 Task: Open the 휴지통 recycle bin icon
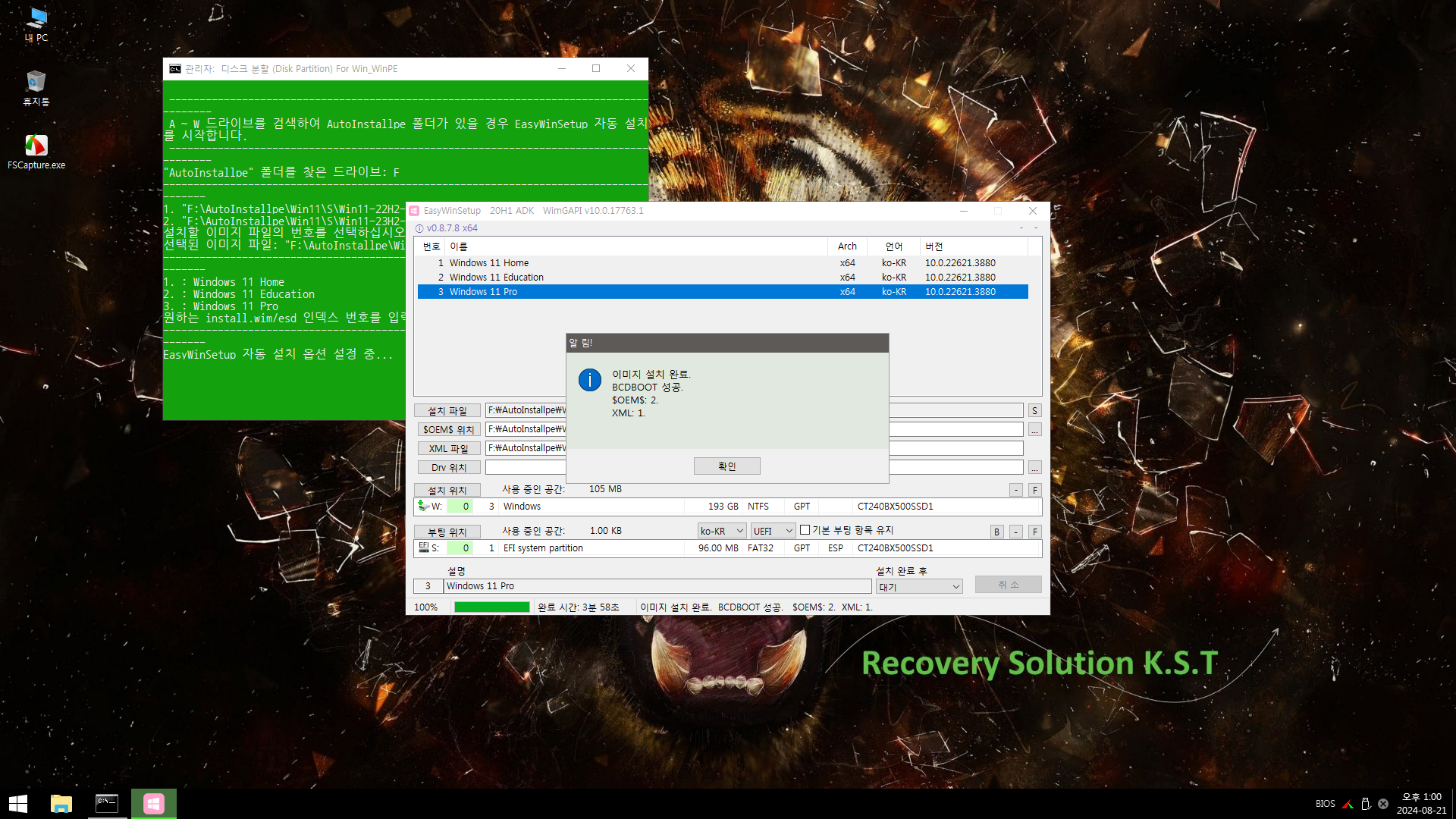point(36,89)
